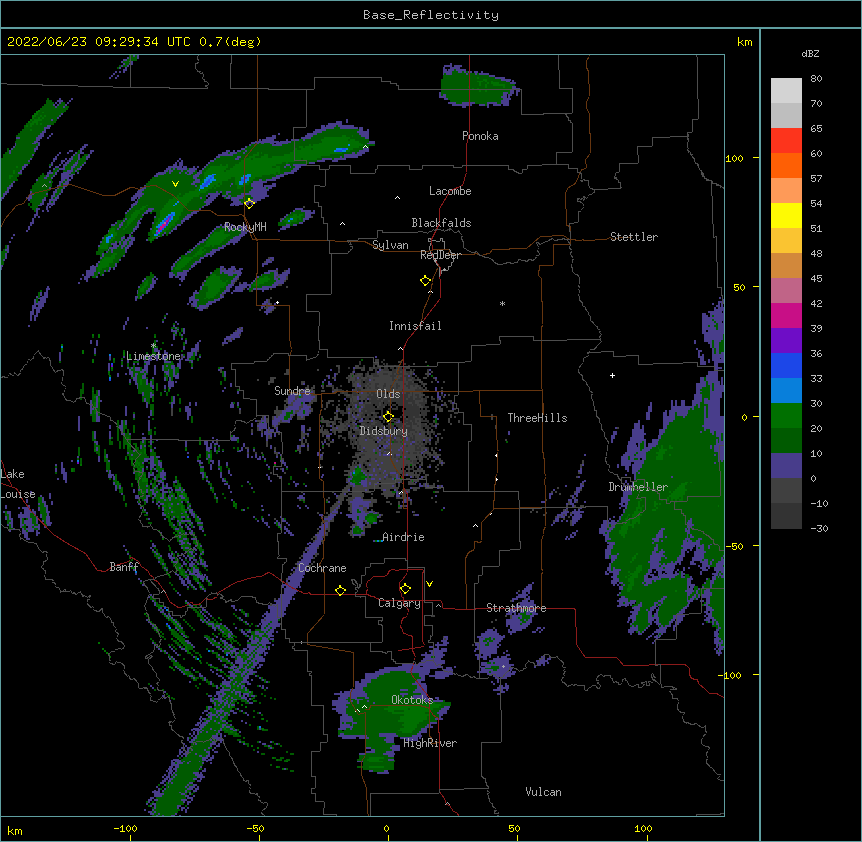
Task: Pick the bright yellow 51-54 dBZ swatch
Action: 786,215
